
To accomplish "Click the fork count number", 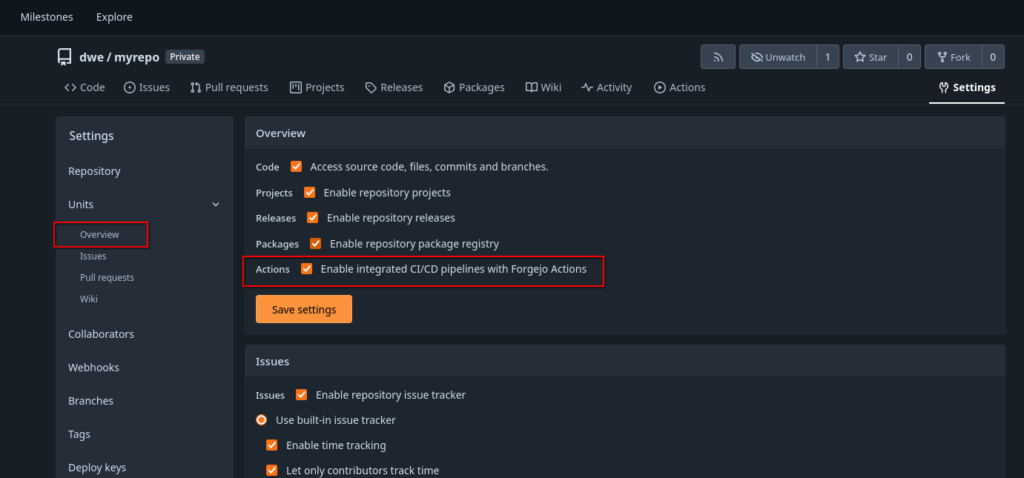I will pyautogui.click(x=992, y=57).
